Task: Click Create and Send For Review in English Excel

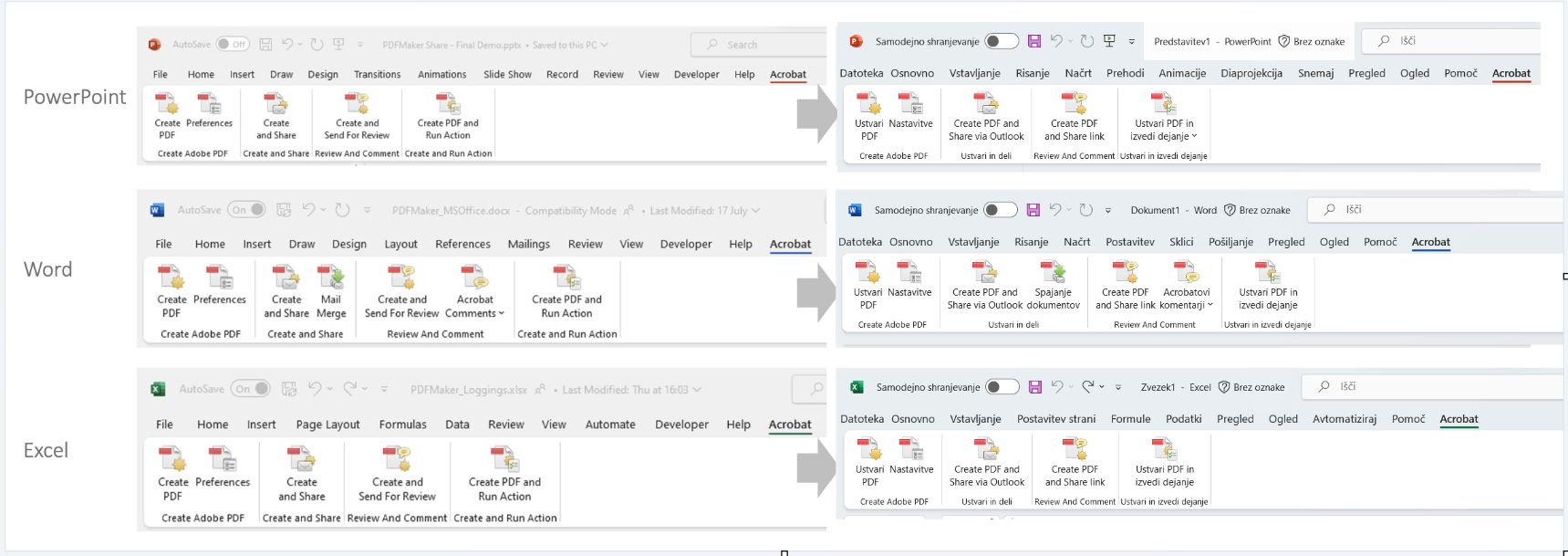Action: pyautogui.click(x=397, y=475)
